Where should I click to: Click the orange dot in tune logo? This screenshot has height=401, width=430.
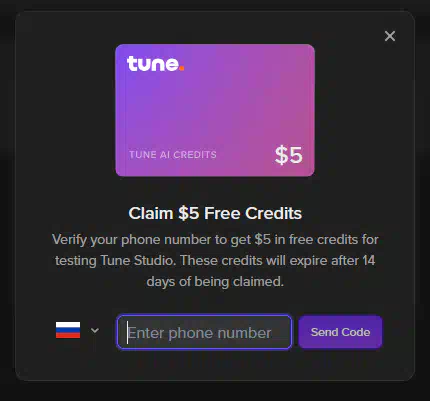(x=182, y=68)
